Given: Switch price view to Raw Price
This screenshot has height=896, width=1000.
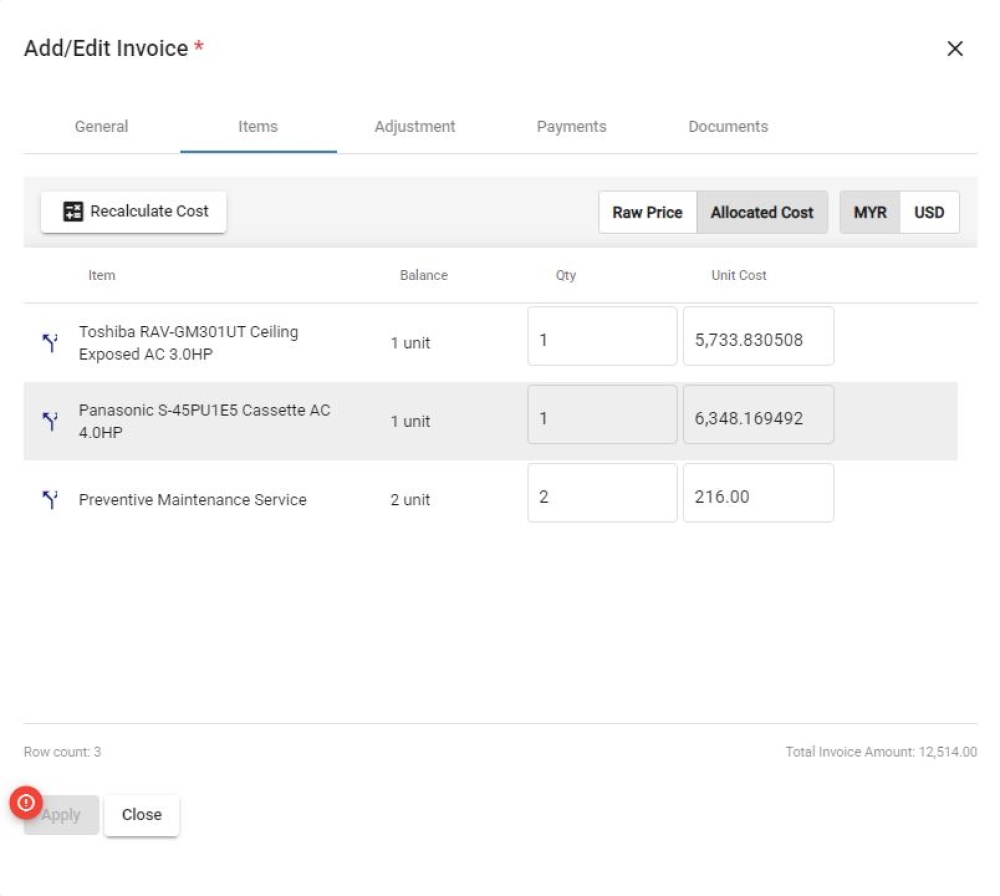Looking at the screenshot, I should (x=647, y=212).
